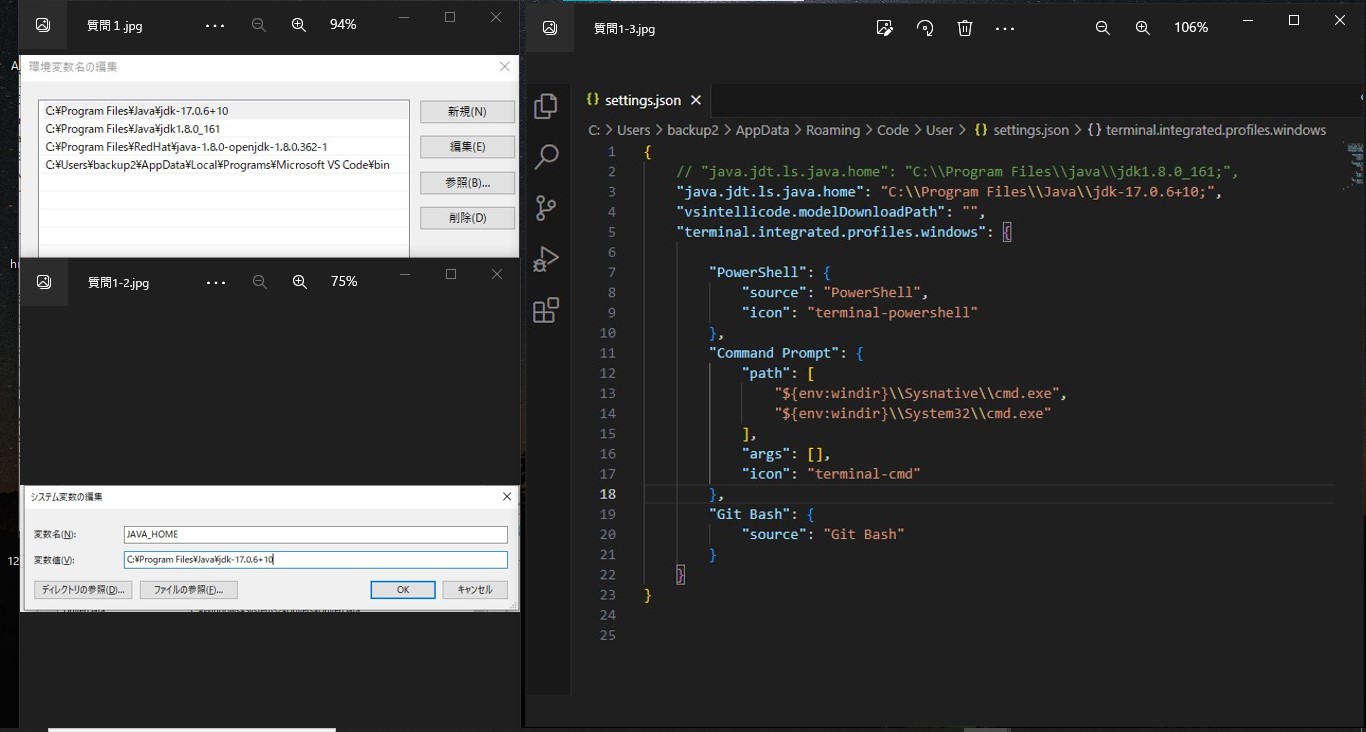Delete 質問1-3.jpg with the trash icon
Screen dimensions: 1366x732
(965, 28)
